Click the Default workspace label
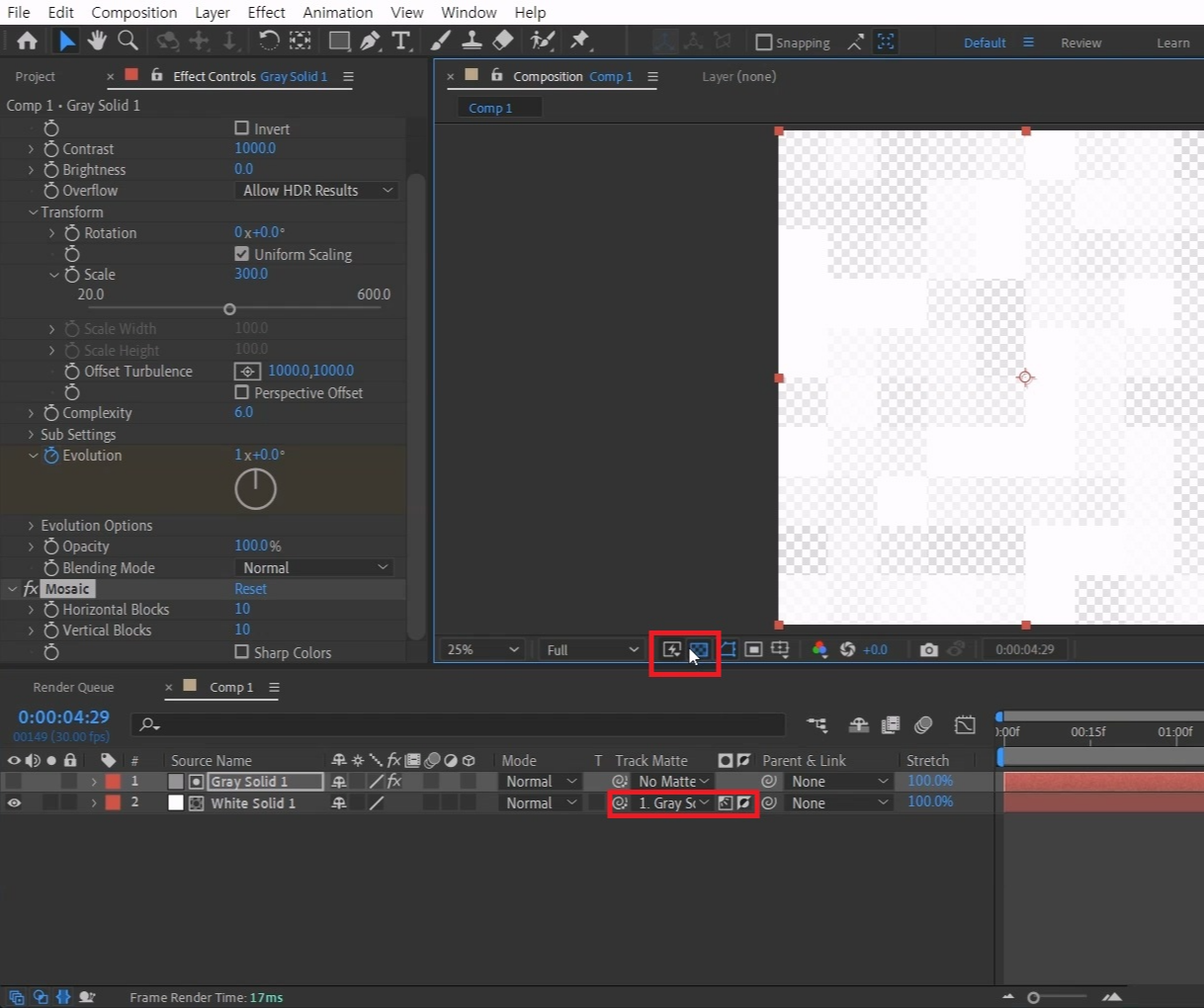This screenshot has height=1008, width=1204. (x=985, y=42)
